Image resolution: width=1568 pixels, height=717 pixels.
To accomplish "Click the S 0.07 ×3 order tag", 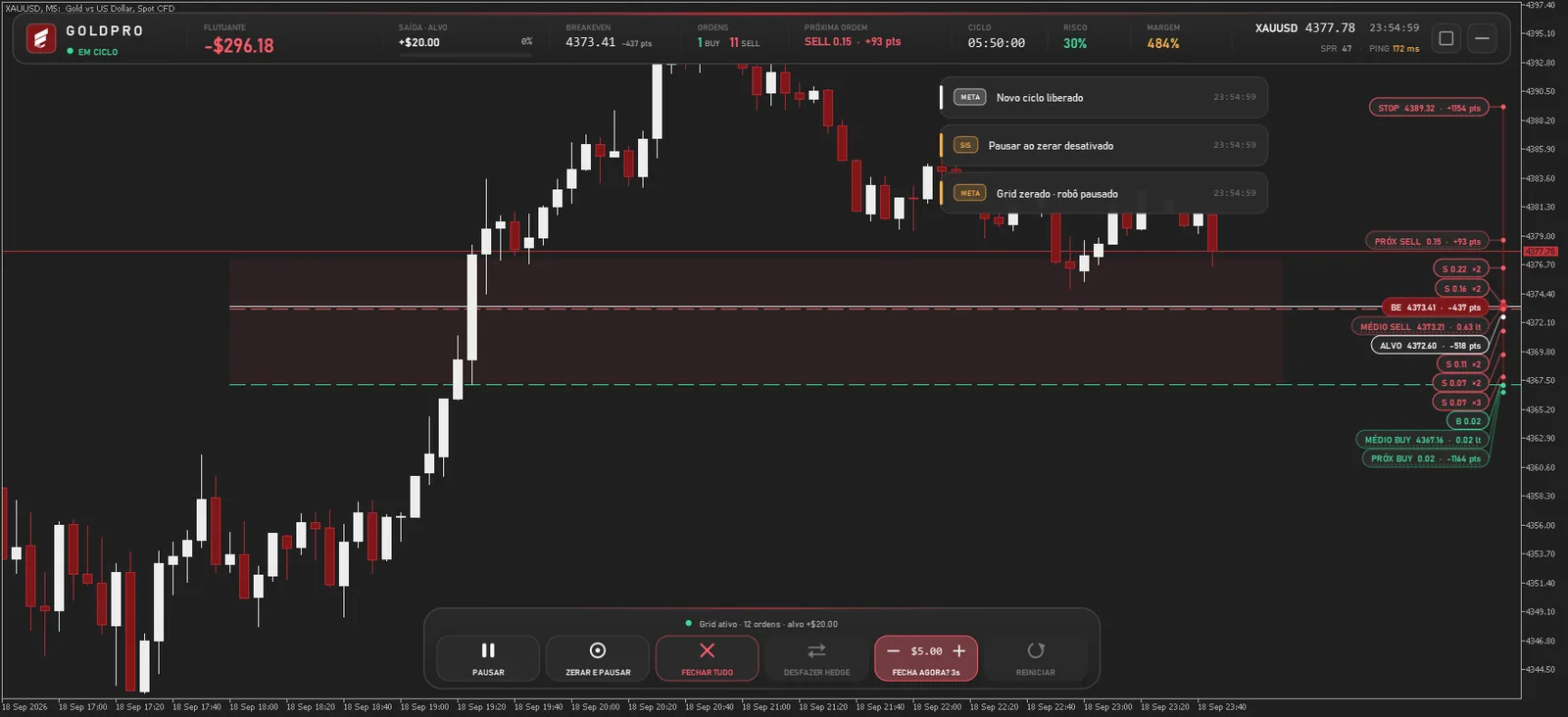I will (1461, 403).
